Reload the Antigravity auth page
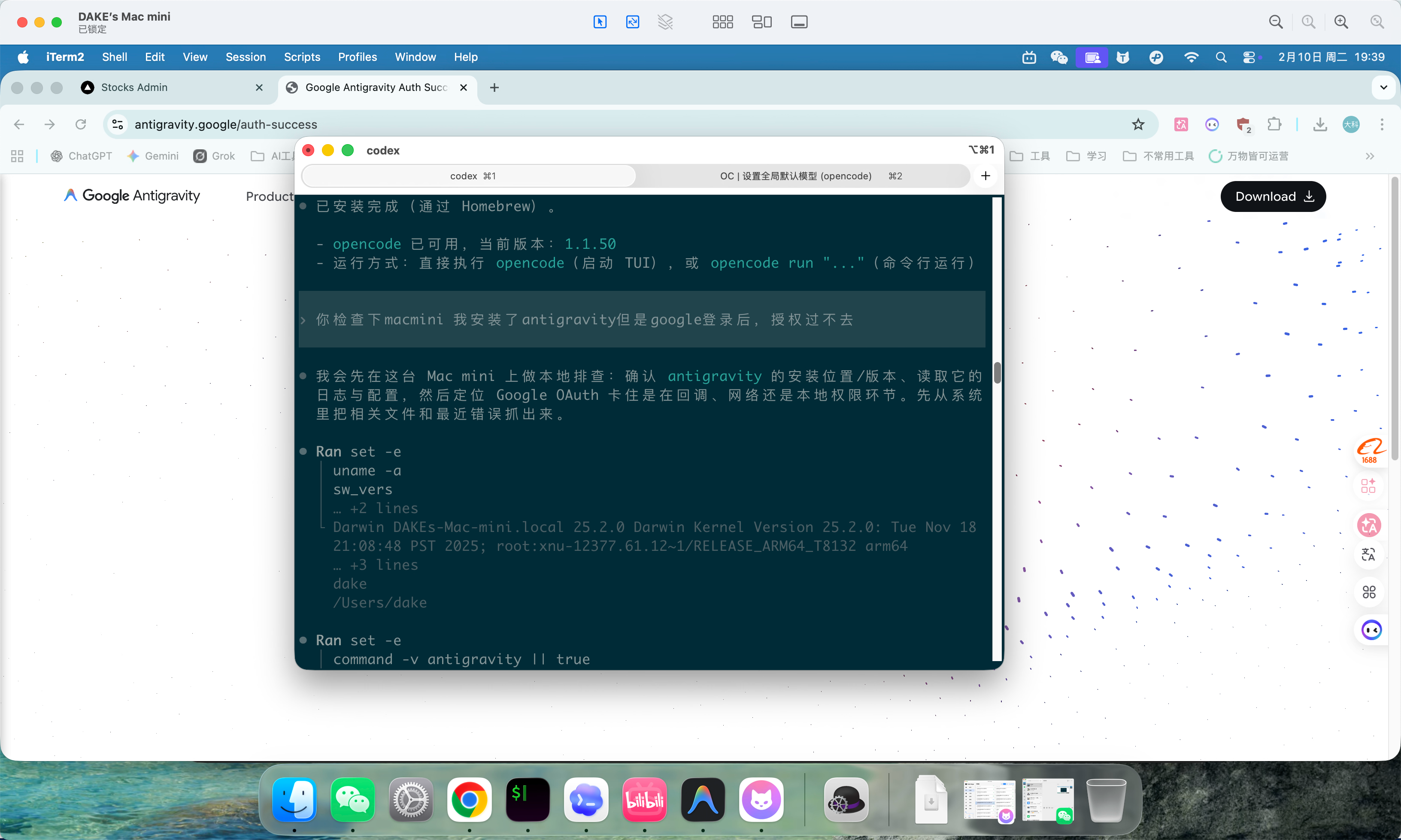Viewport: 1401px width, 840px height. 81,124
